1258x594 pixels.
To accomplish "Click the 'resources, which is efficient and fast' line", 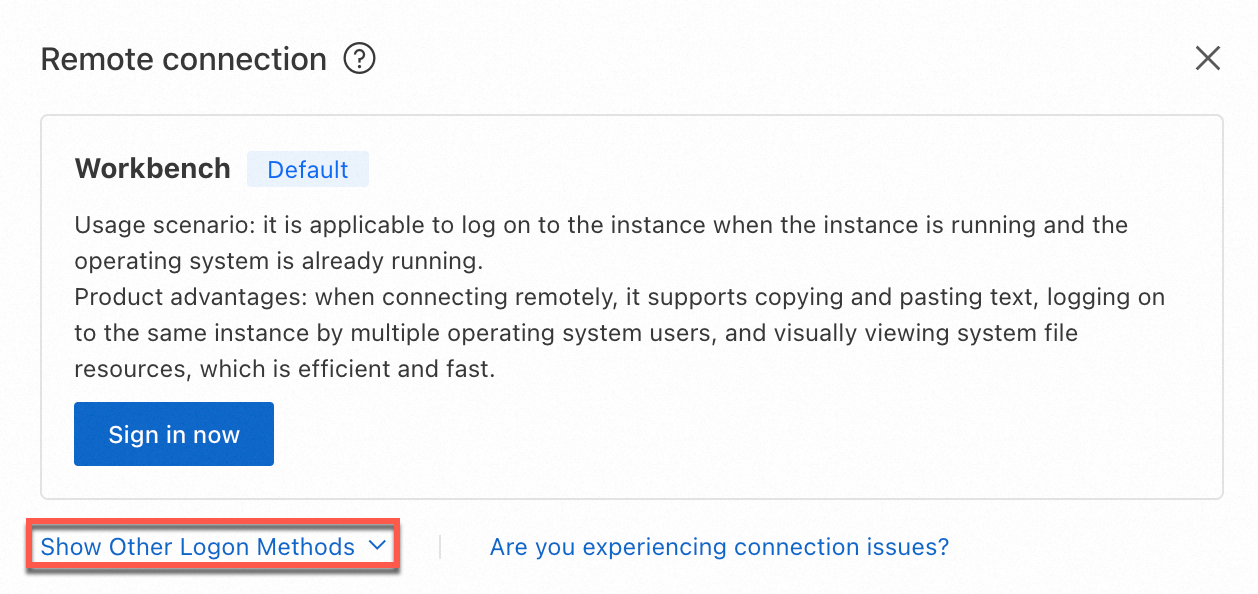I will click(x=285, y=369).
